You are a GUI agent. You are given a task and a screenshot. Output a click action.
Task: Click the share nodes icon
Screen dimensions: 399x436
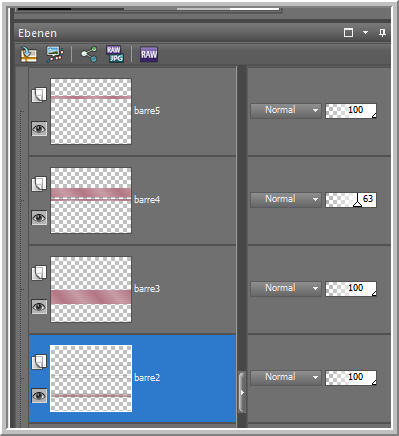coord(89,54)
